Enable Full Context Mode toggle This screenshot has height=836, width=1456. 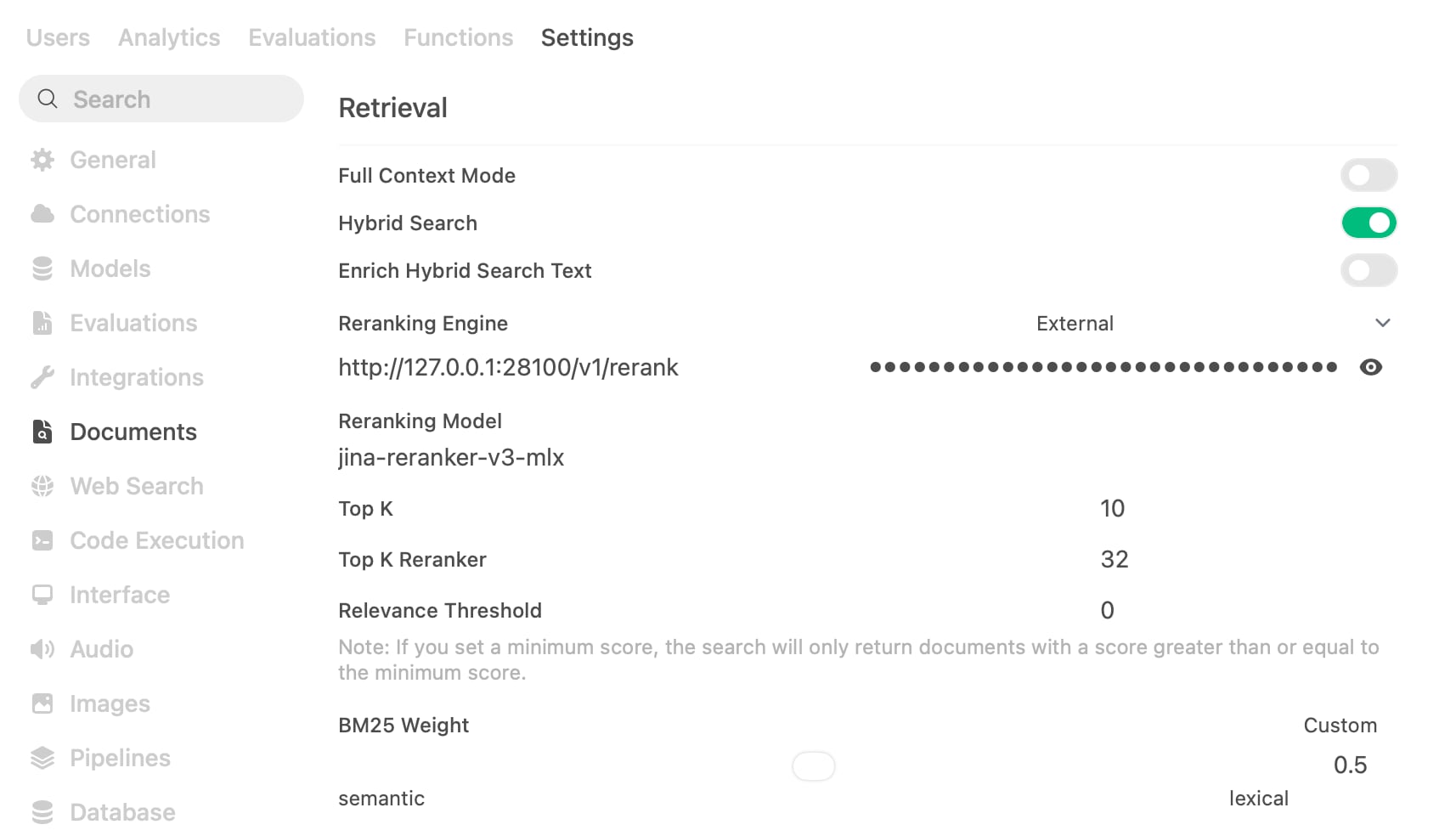point(1369,176)
